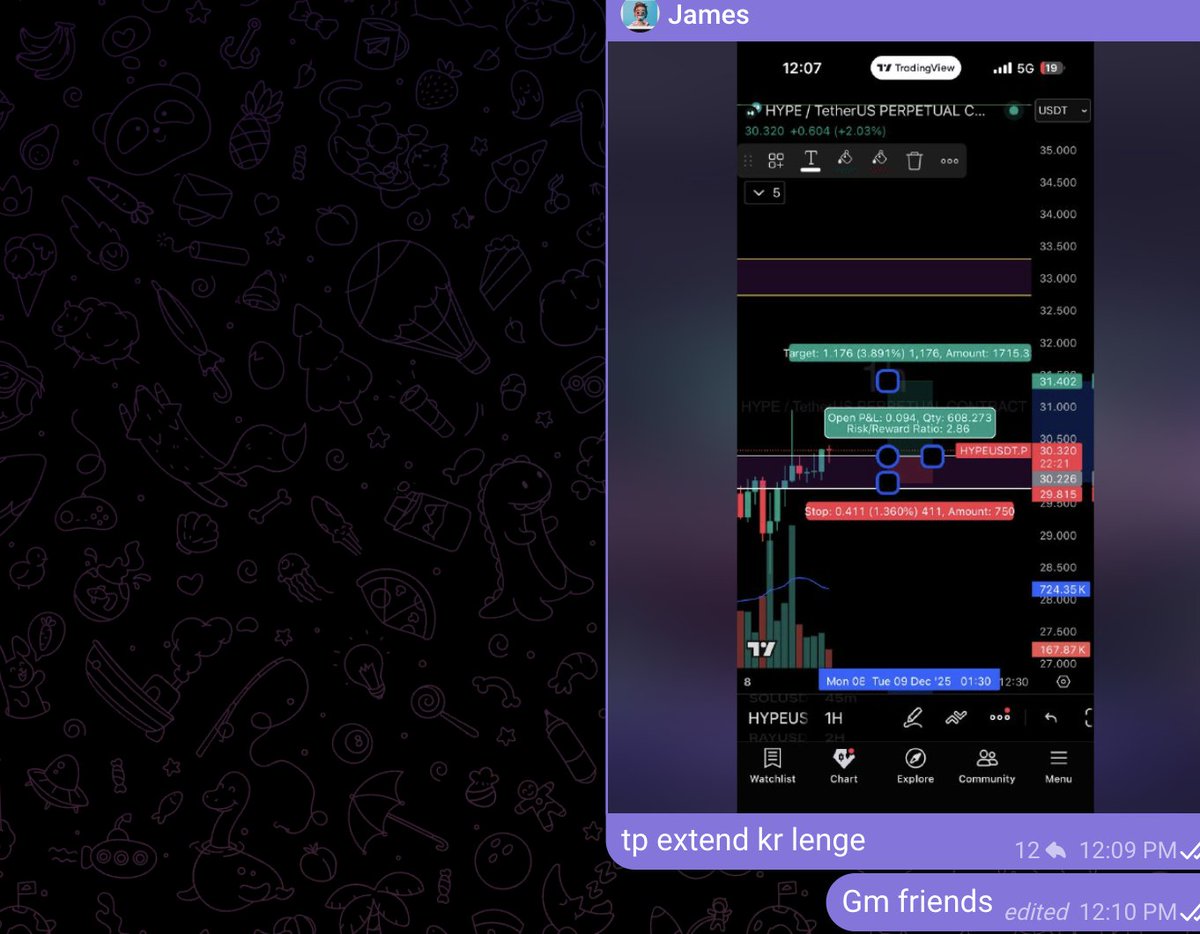Open sender name James

(708, 15)
